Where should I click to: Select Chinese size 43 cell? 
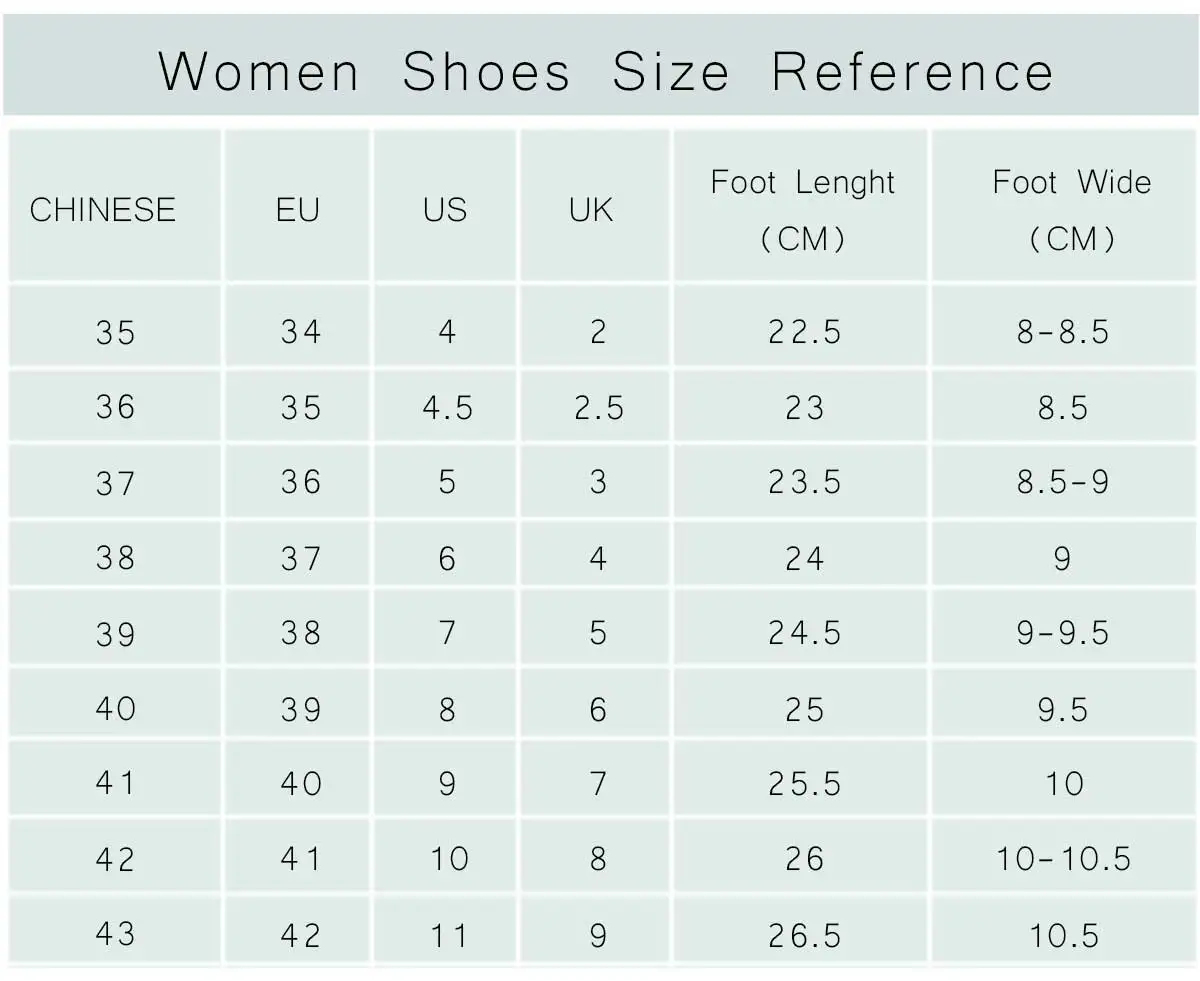pos(115,933)
